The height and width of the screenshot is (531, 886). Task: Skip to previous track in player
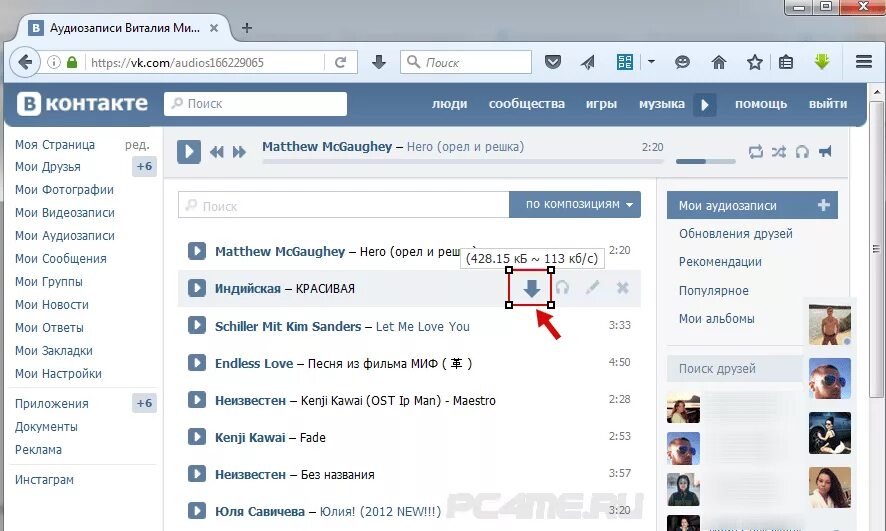tap(216, 152)
